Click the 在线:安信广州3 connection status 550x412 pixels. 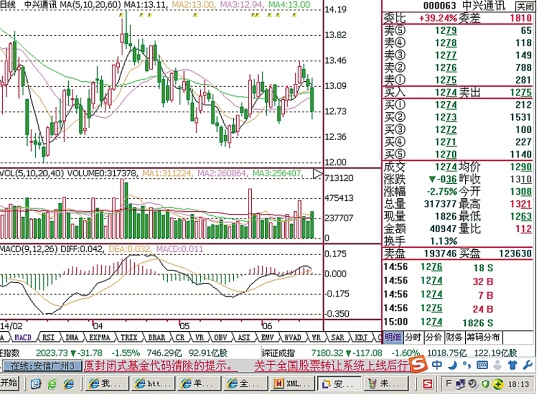click(42, 366)
